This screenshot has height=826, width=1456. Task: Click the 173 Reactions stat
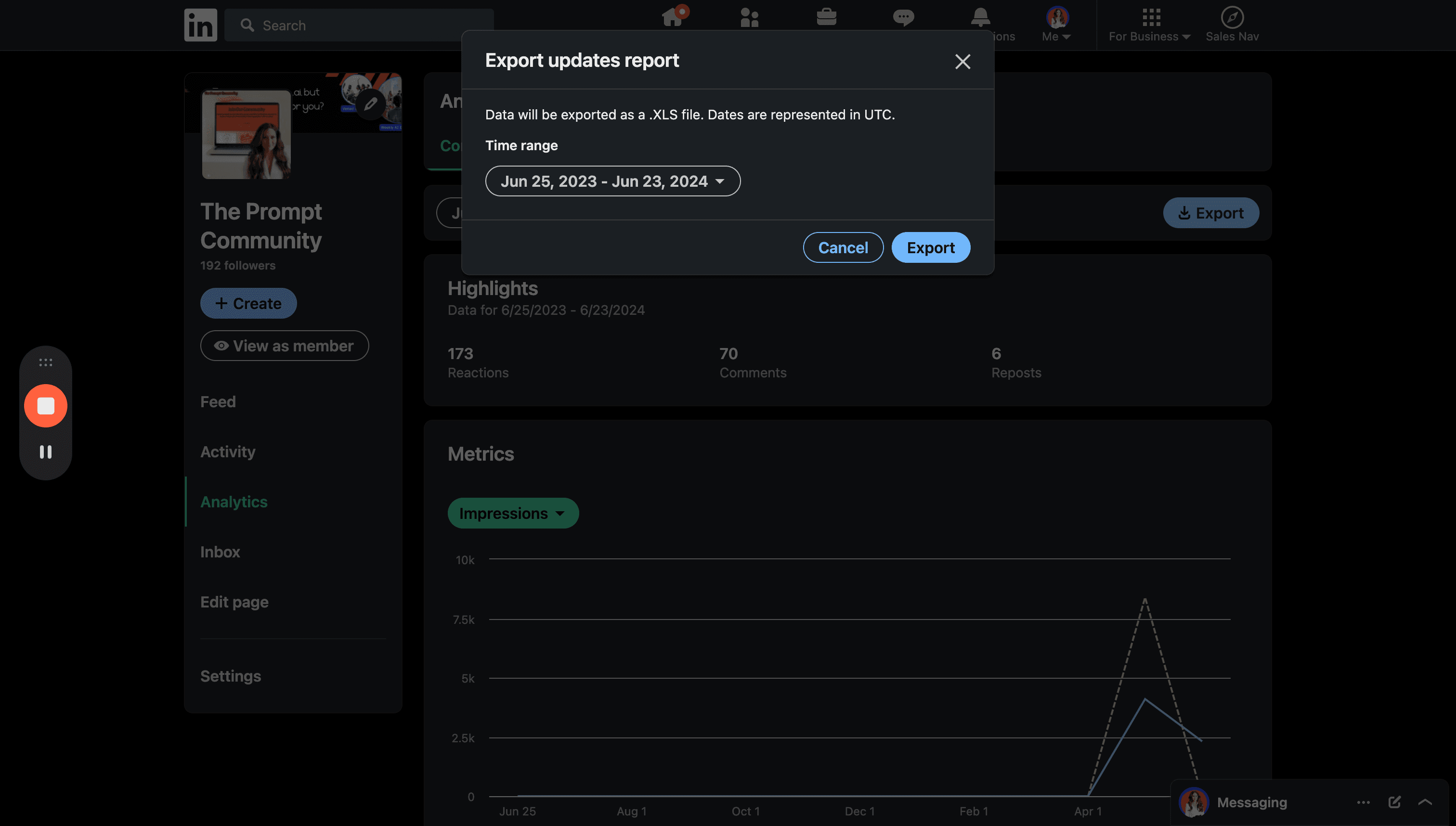tap(478, 362)
